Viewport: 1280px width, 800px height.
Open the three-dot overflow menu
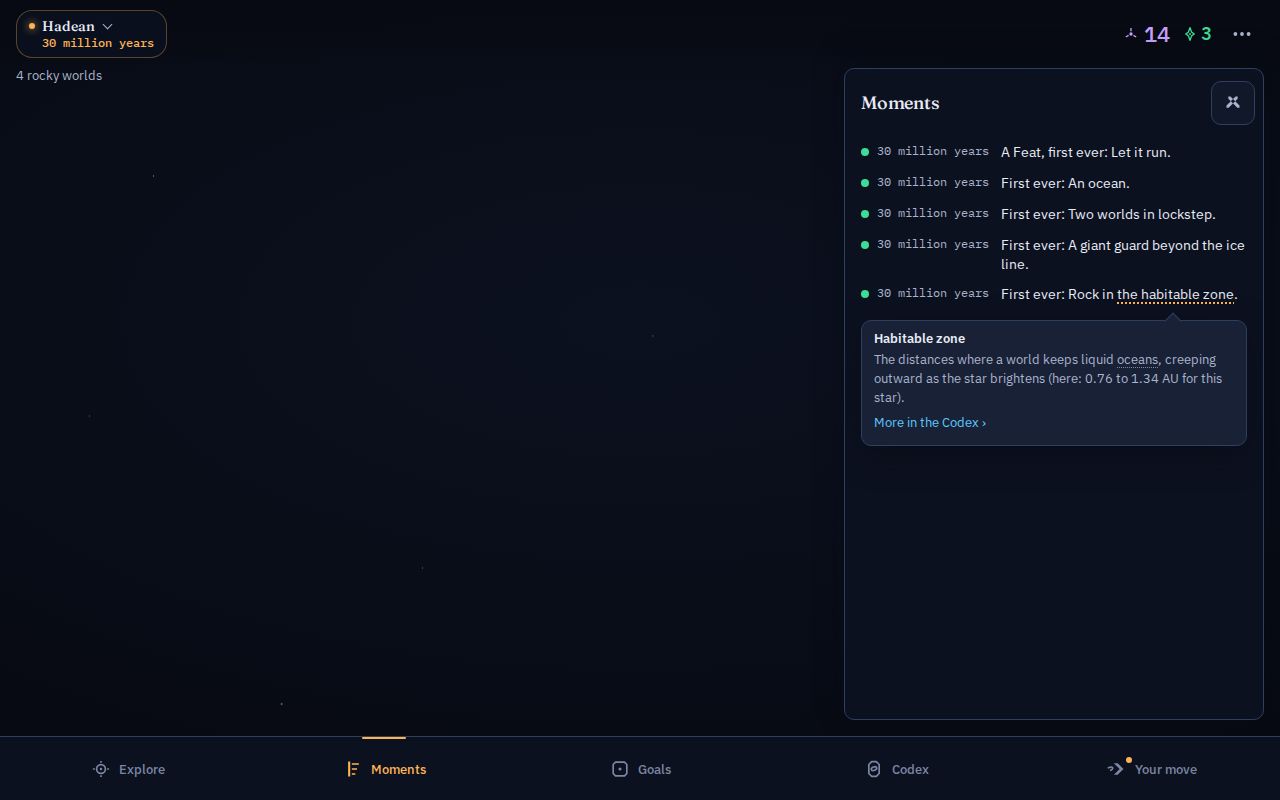1242,34
